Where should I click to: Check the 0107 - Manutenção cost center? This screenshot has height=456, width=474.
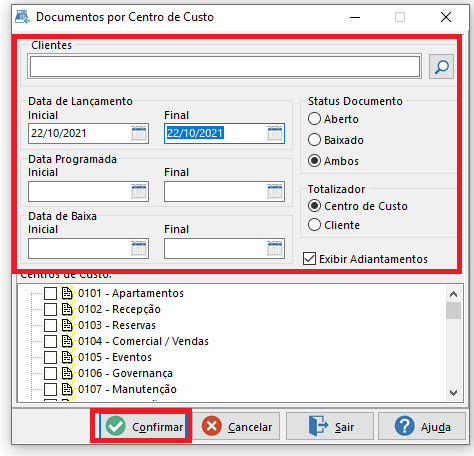(50, 389)
